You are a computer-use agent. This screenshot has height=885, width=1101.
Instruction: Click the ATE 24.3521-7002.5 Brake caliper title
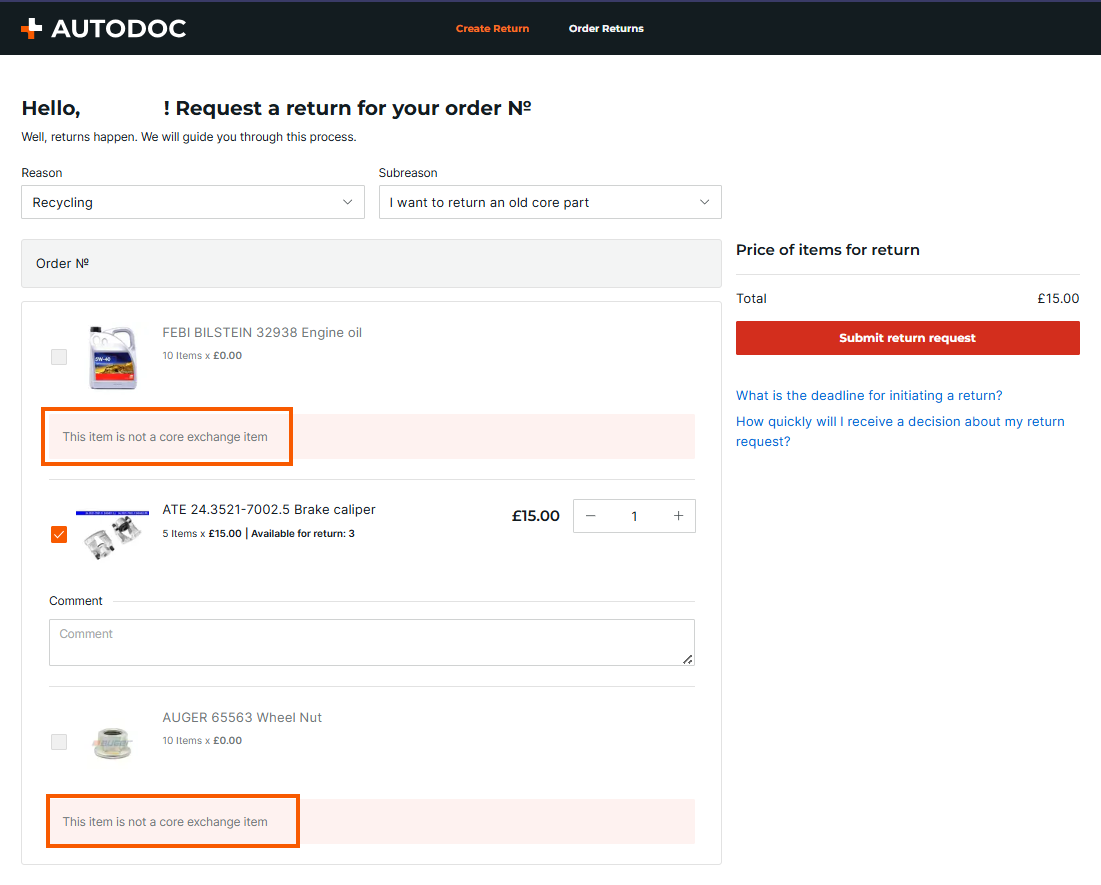(x=269, y=510)
